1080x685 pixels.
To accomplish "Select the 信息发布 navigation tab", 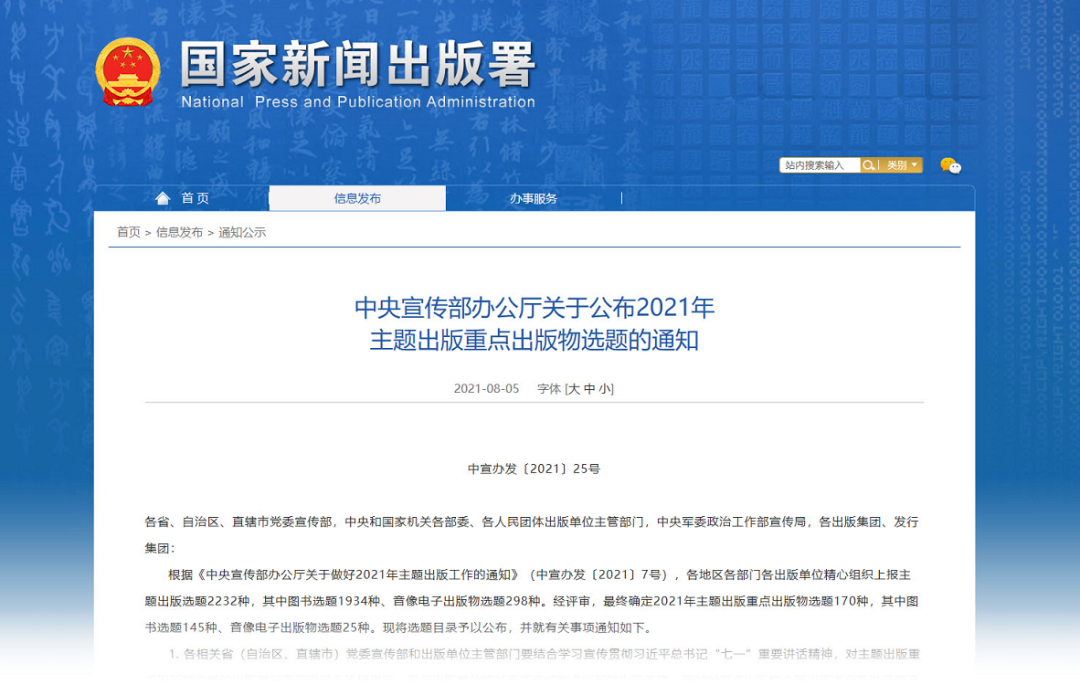I will (x=357, y=198).
